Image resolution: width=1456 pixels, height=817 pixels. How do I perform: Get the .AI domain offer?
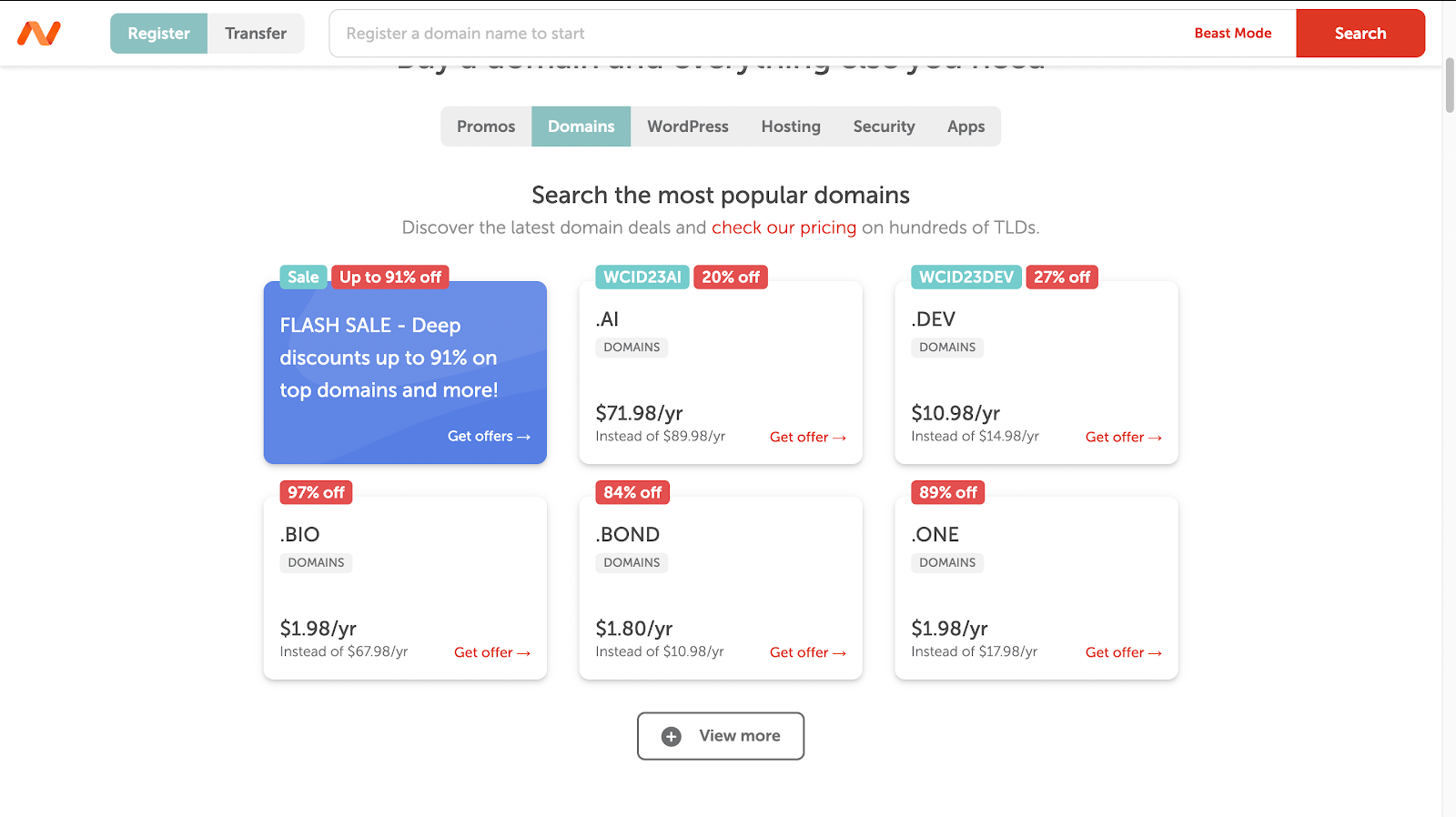pyautogui.click(x=807, y=438)
